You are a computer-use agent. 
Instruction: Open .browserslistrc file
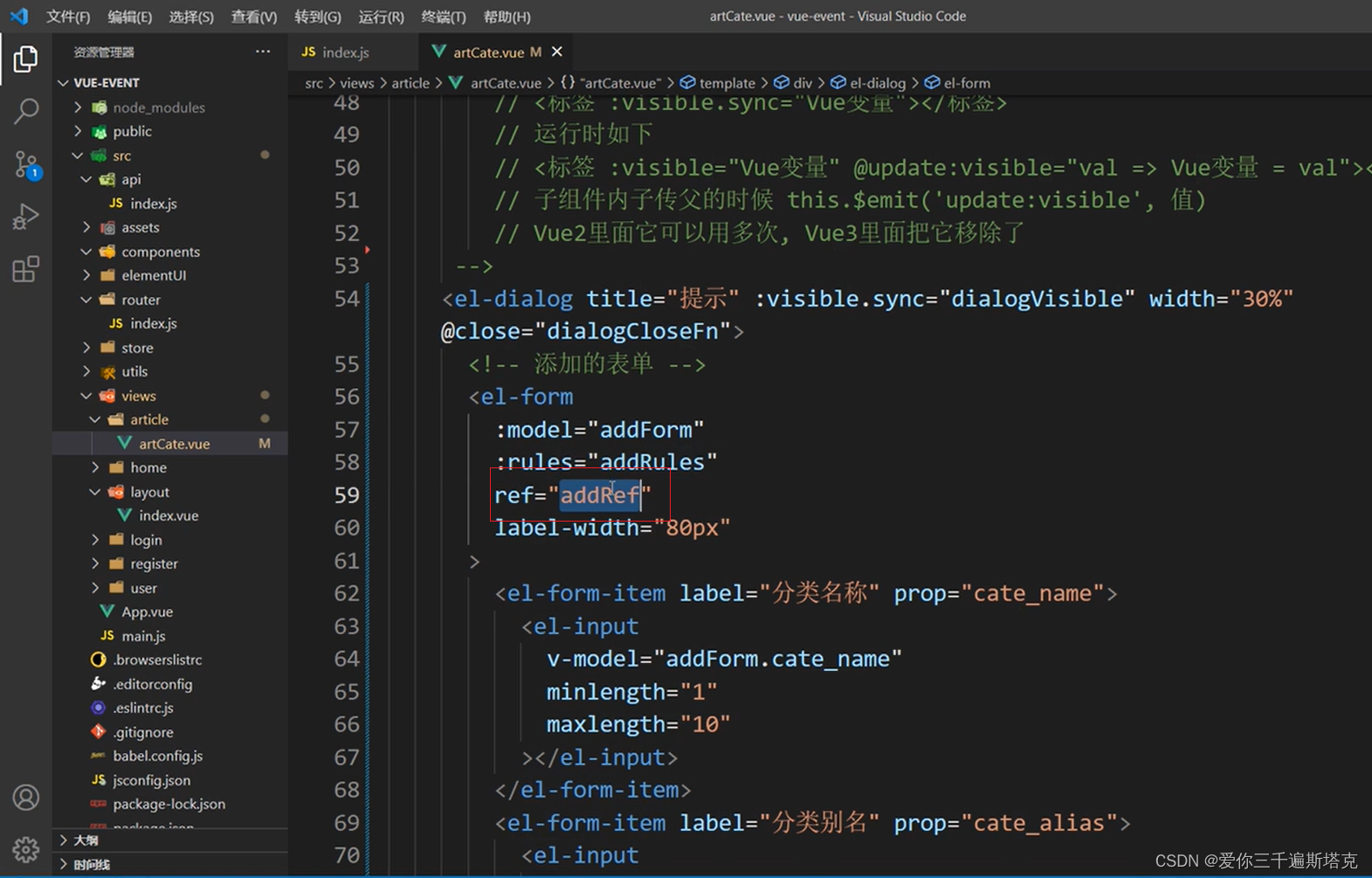tap(157, 660)
